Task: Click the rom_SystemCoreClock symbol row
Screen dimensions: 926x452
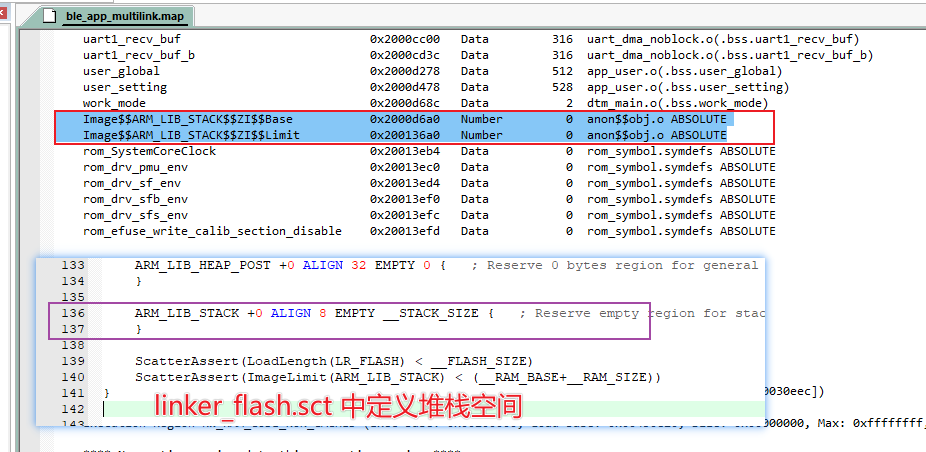Action: tap(149, 151)
